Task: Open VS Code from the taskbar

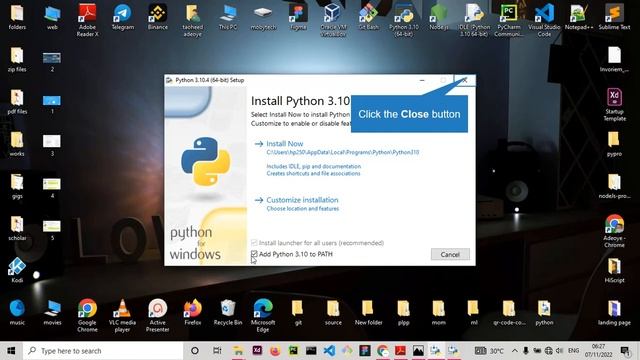Action: tap(329, 351)
